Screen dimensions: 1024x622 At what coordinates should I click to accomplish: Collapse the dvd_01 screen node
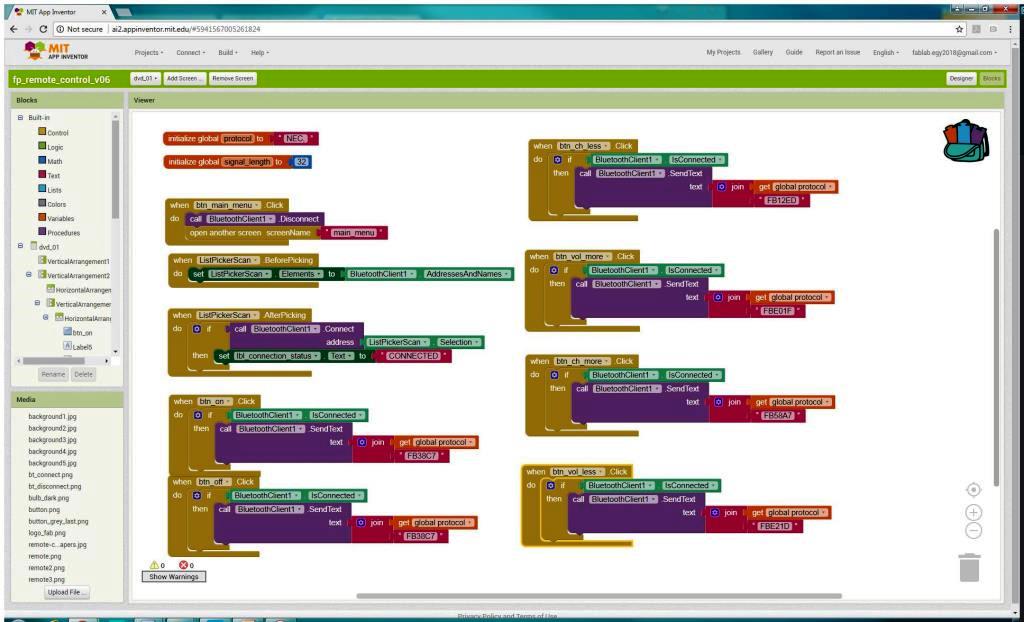tap(20, 246)
